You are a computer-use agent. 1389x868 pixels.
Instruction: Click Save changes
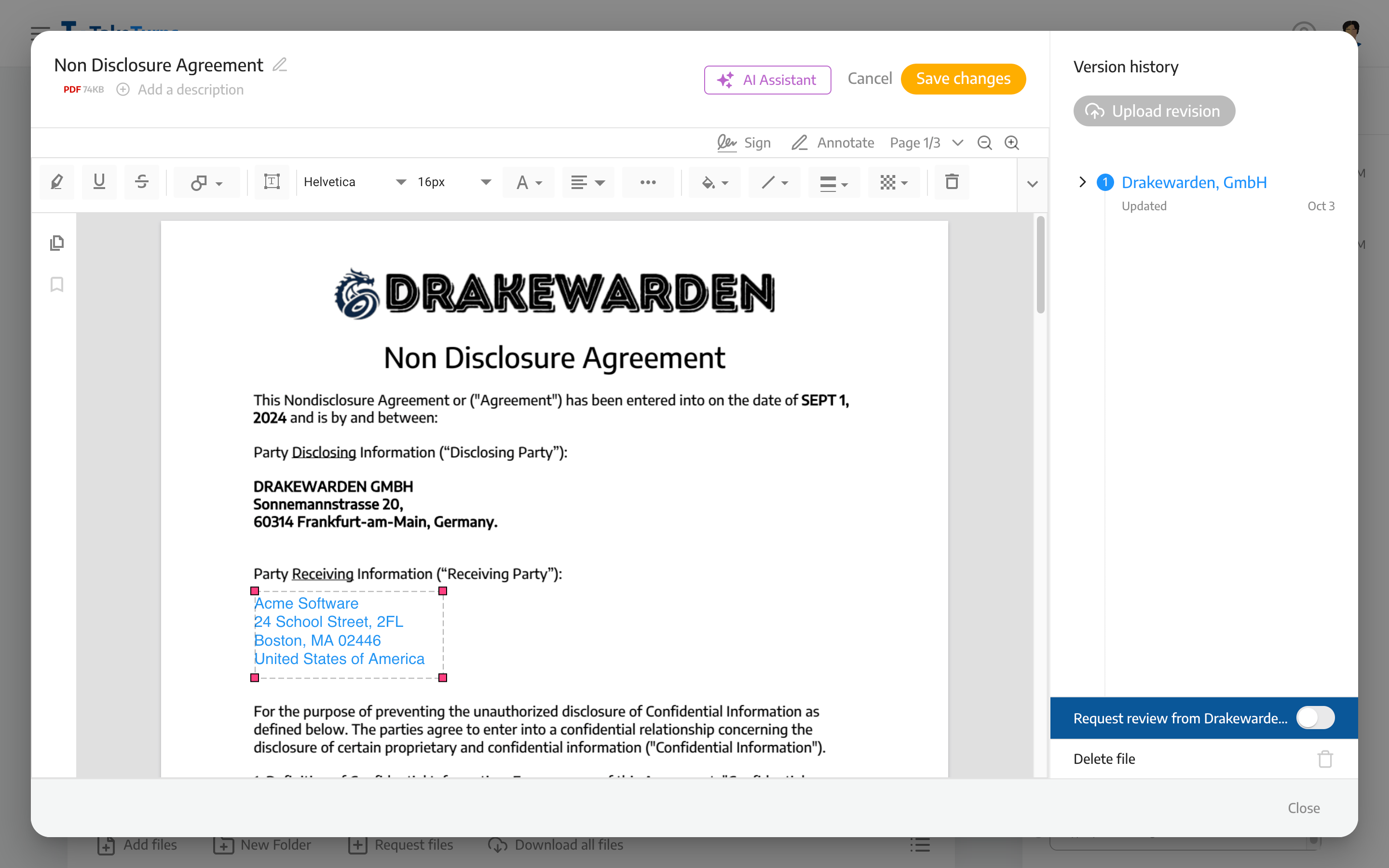click(963, 79)
